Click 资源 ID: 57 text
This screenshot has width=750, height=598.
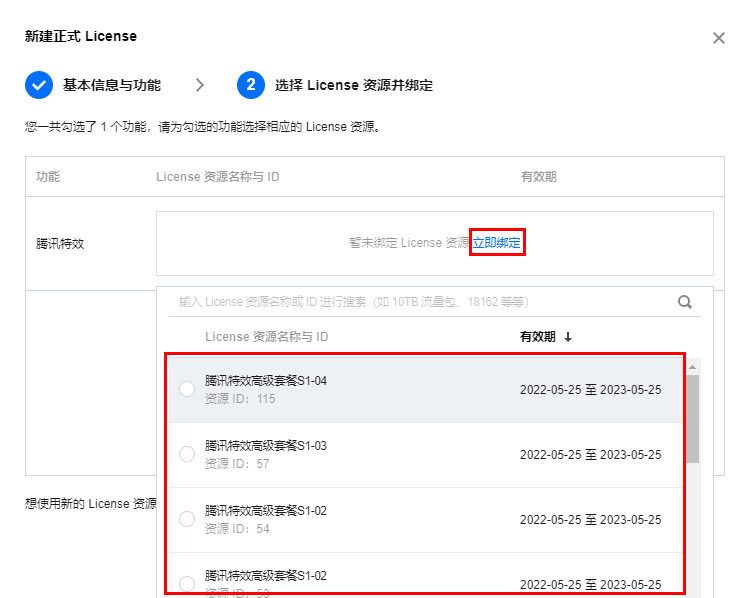(x=237, y=464)
